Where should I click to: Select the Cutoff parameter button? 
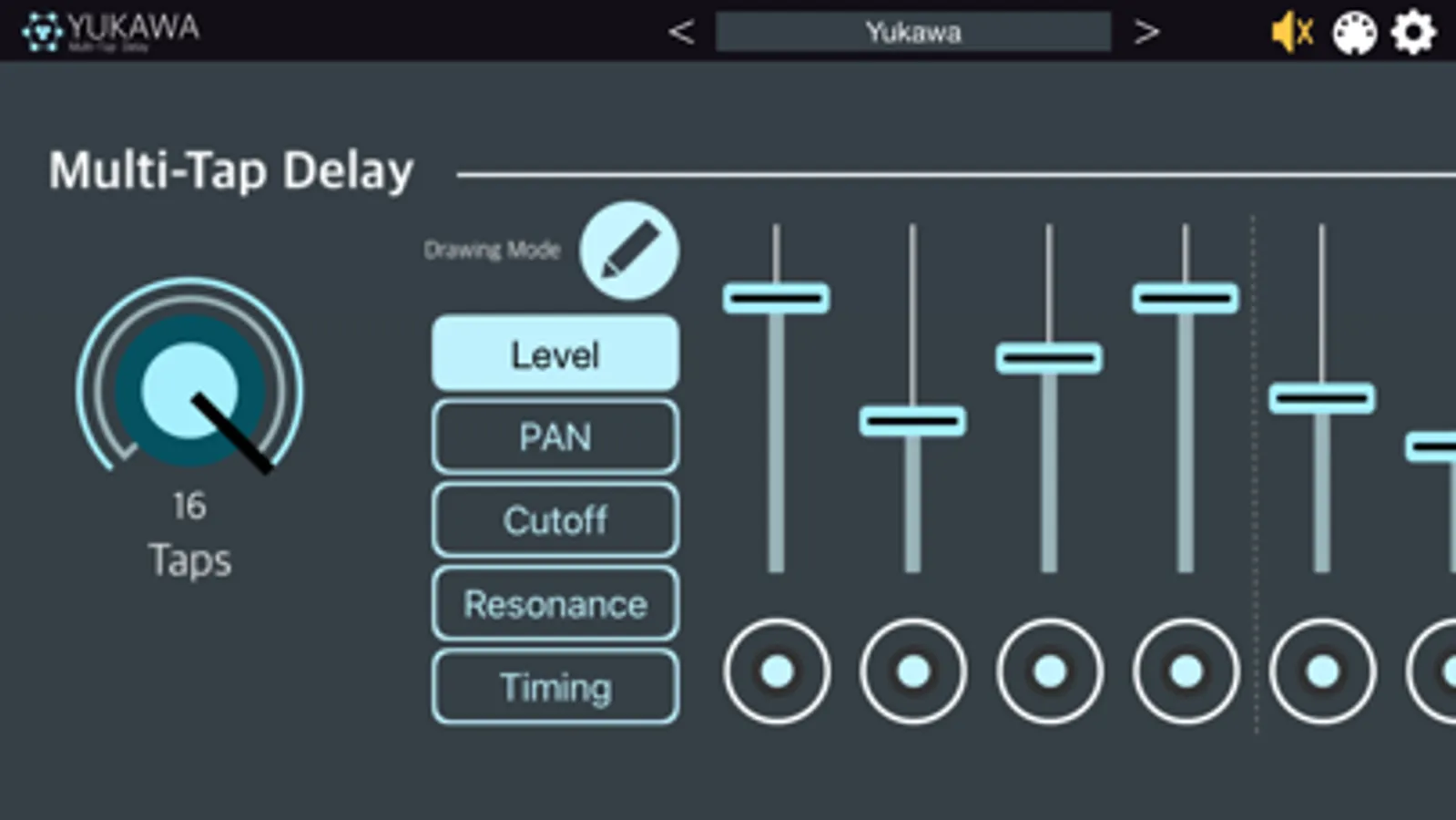(x=555, y=520)
